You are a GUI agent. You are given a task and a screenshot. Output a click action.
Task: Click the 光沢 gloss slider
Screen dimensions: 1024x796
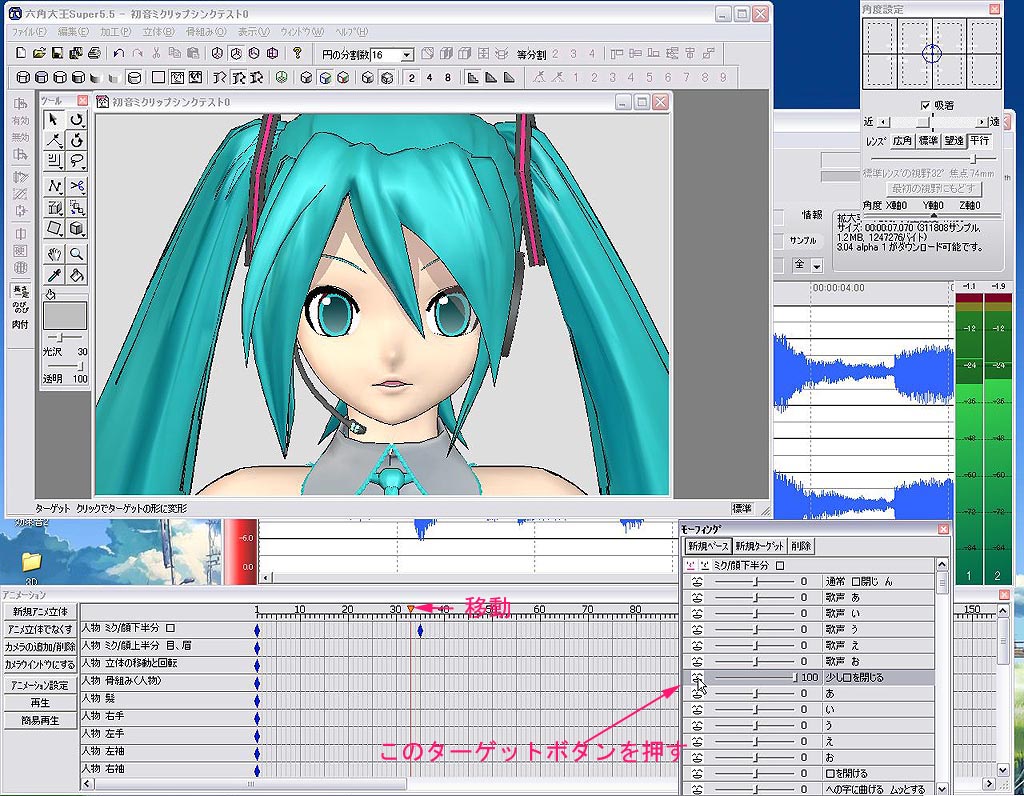coord(64,337)
